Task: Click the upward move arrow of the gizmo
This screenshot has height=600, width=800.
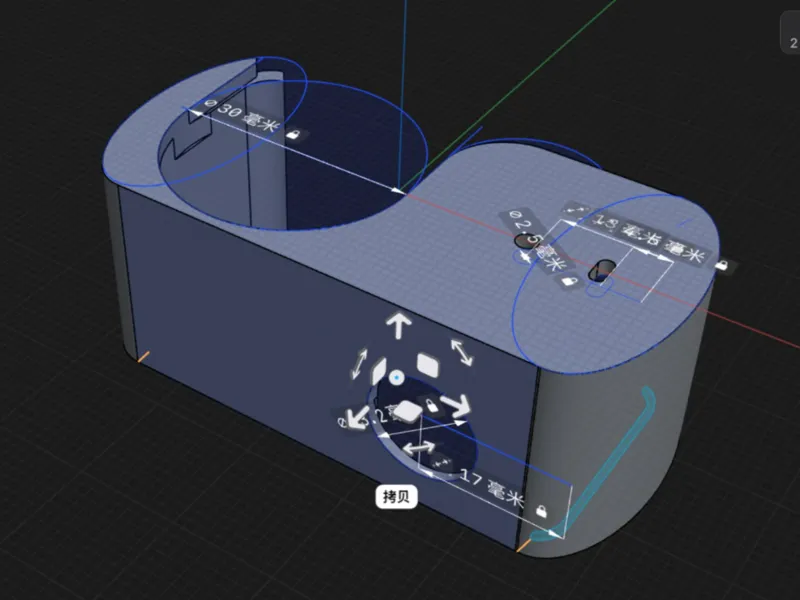Action: click(x=398, y=326)
